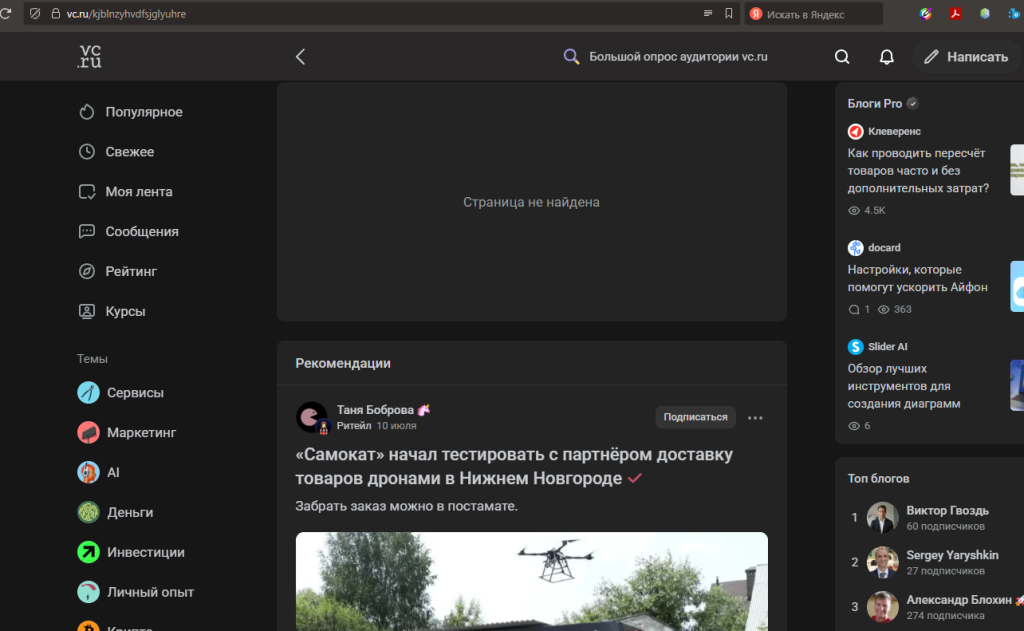Open reader mode icon in the address bar
The width and height of the screenshot is (1024, 631).
[x=708, y=14]
